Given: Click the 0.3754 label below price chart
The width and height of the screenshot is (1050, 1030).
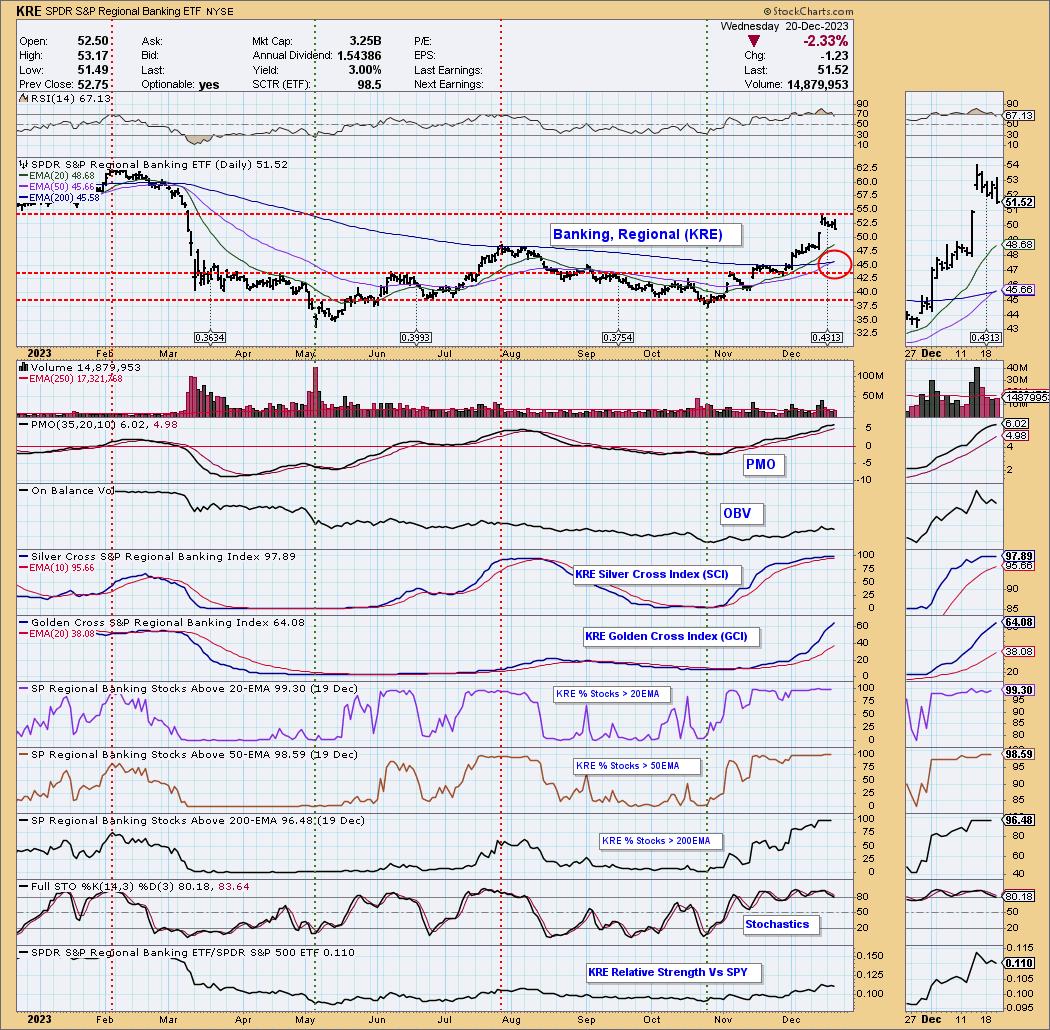Looking at the screenshot, I should [617, 338].
